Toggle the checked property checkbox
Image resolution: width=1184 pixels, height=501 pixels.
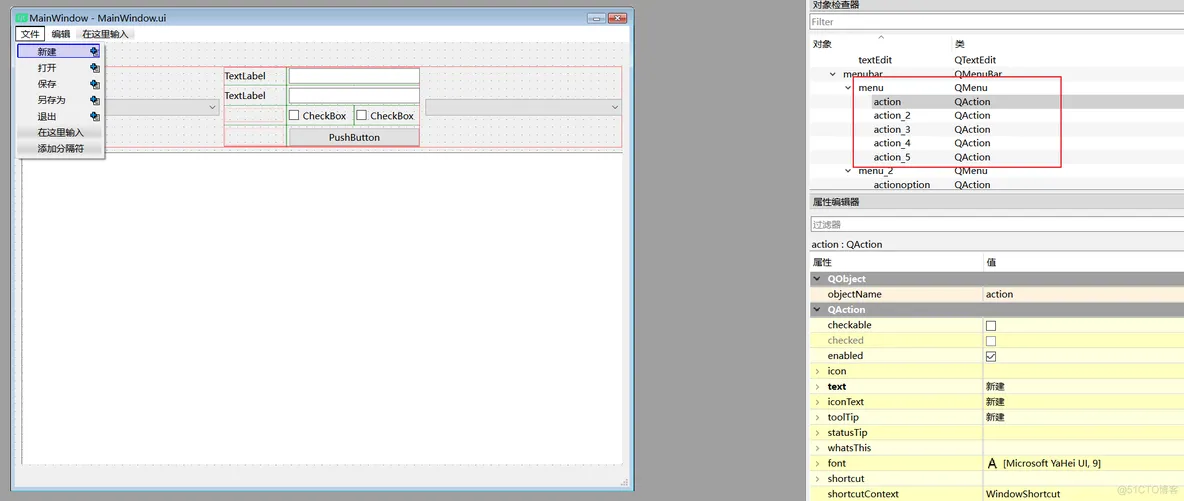pos(991,341)
